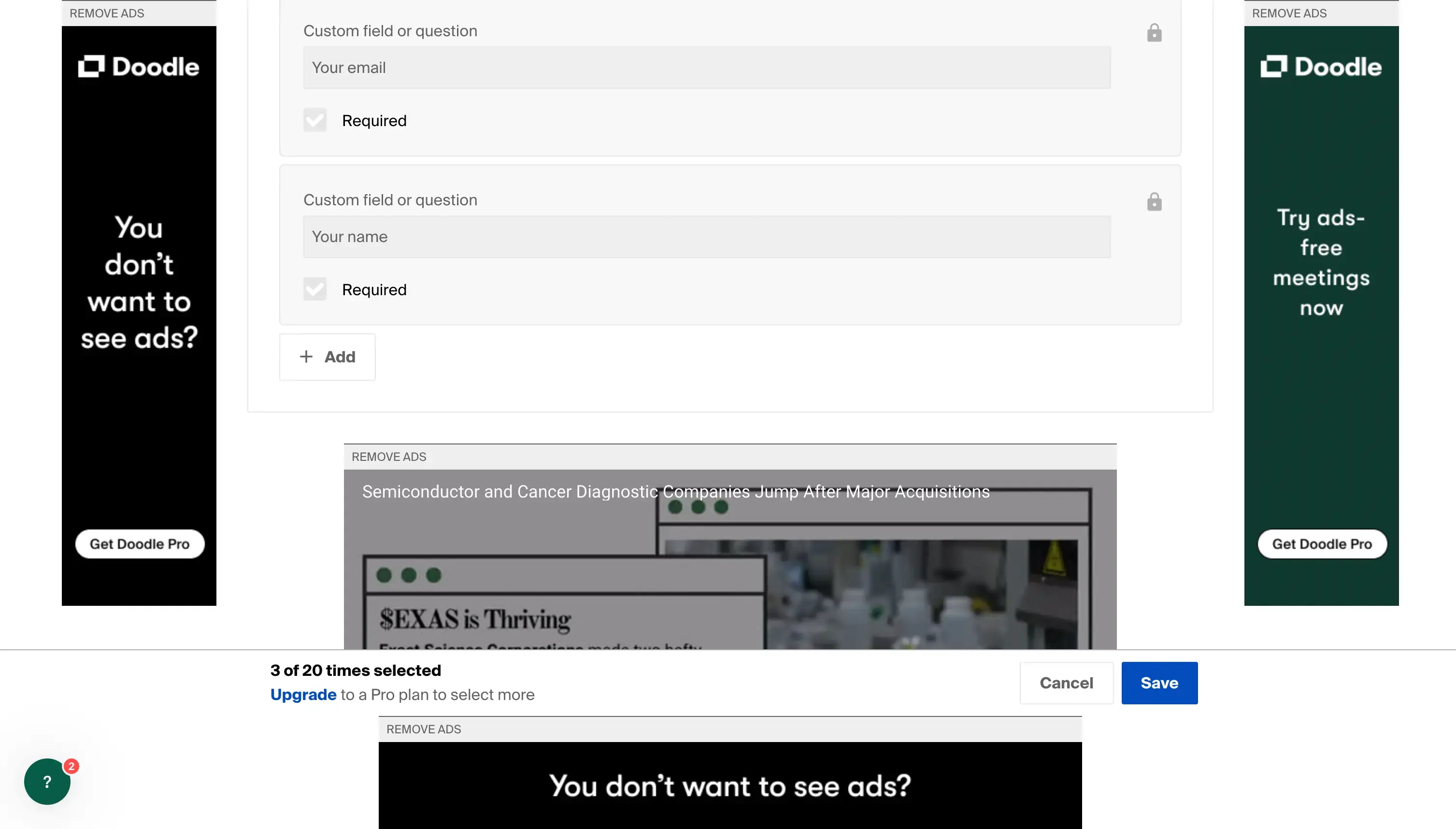This screenshot has width=1456, height=829.
Task: Click the plus icon next to Add button
Action: click(306, 356)
